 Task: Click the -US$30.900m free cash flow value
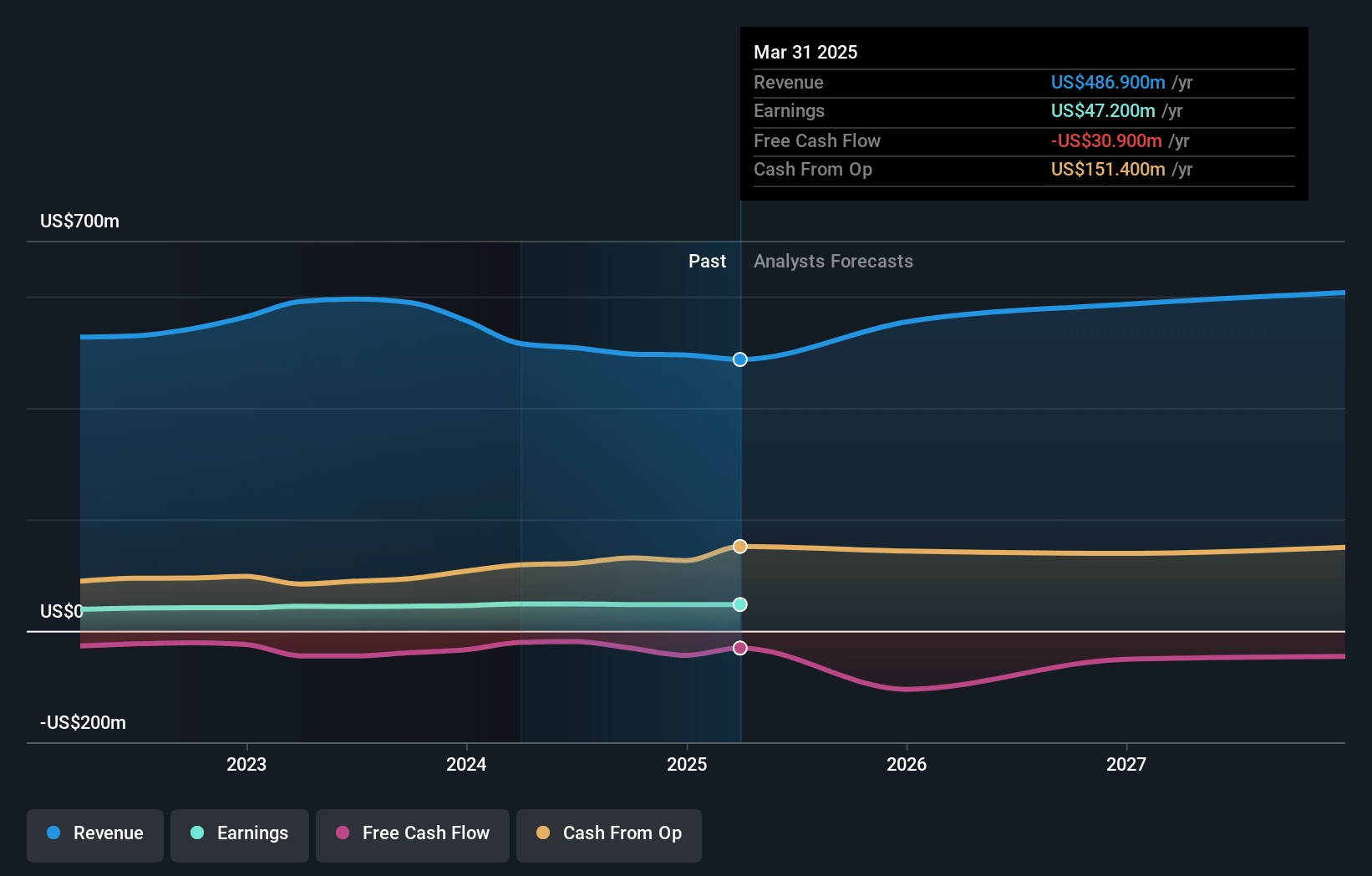click(x=1106, y=141)
